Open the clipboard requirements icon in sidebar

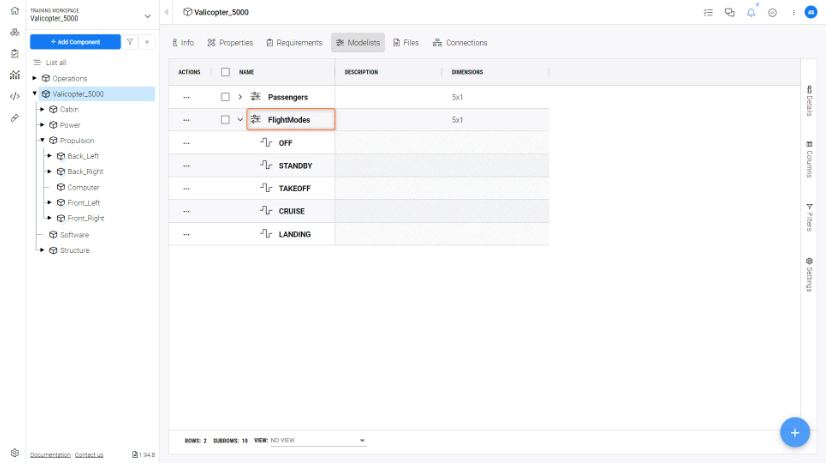(14, 54)
